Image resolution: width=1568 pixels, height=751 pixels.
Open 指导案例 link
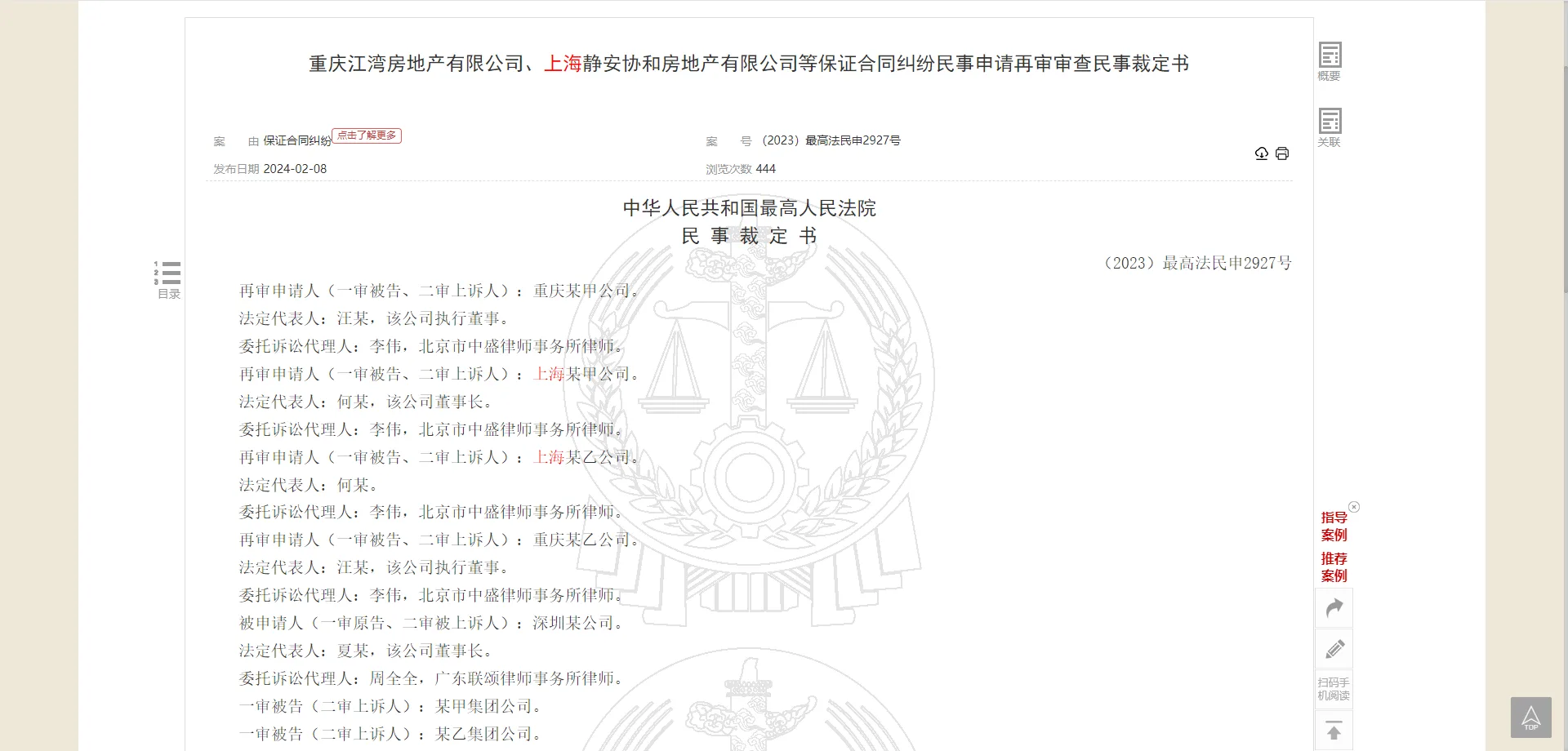pyautogui.click(x=1334, y=527)
